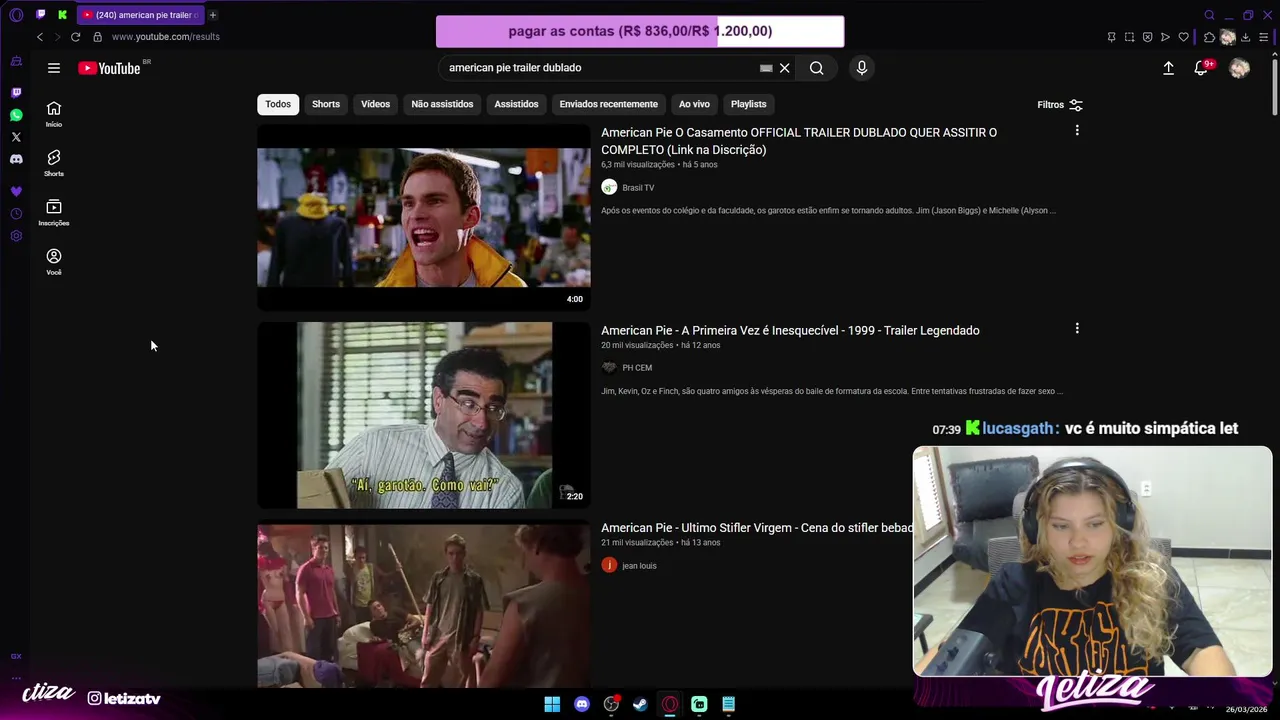Open the YouTube hamburger guide menu
This screenshot has width=1280, height=720.
54,68
